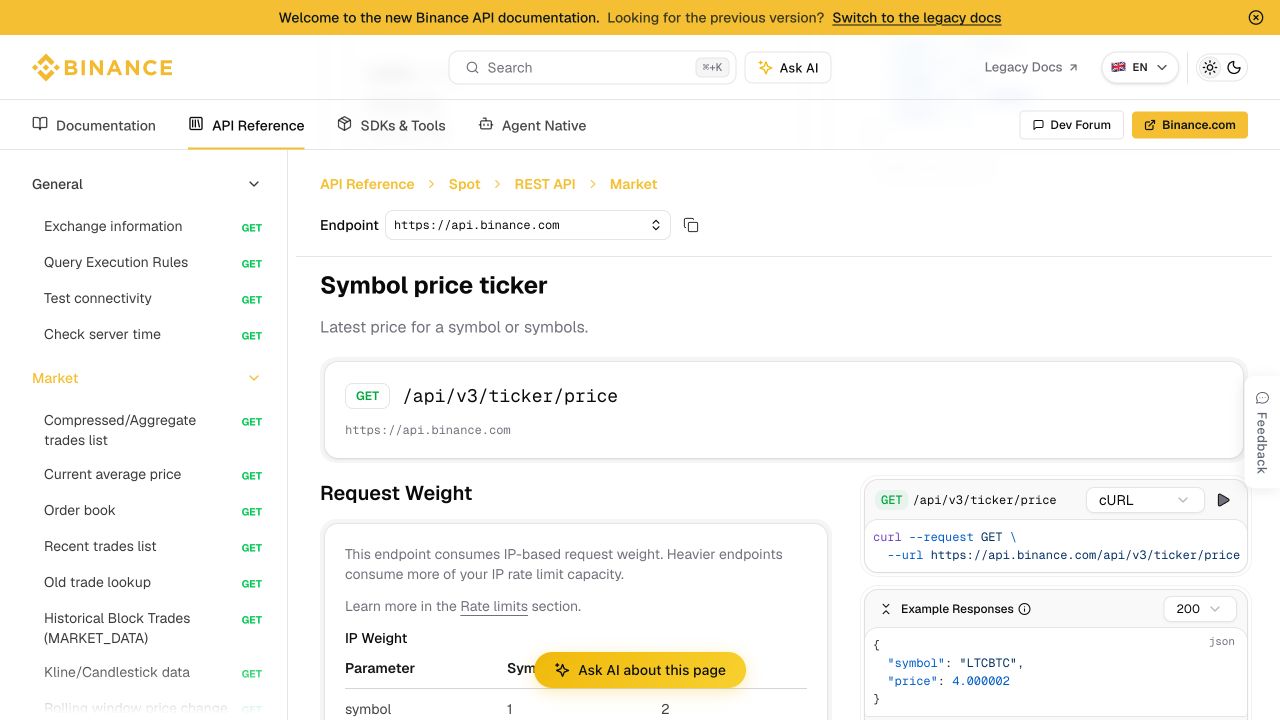
Task: Open Old trade lookup endpoint
Action: click(x=153, y=583)
